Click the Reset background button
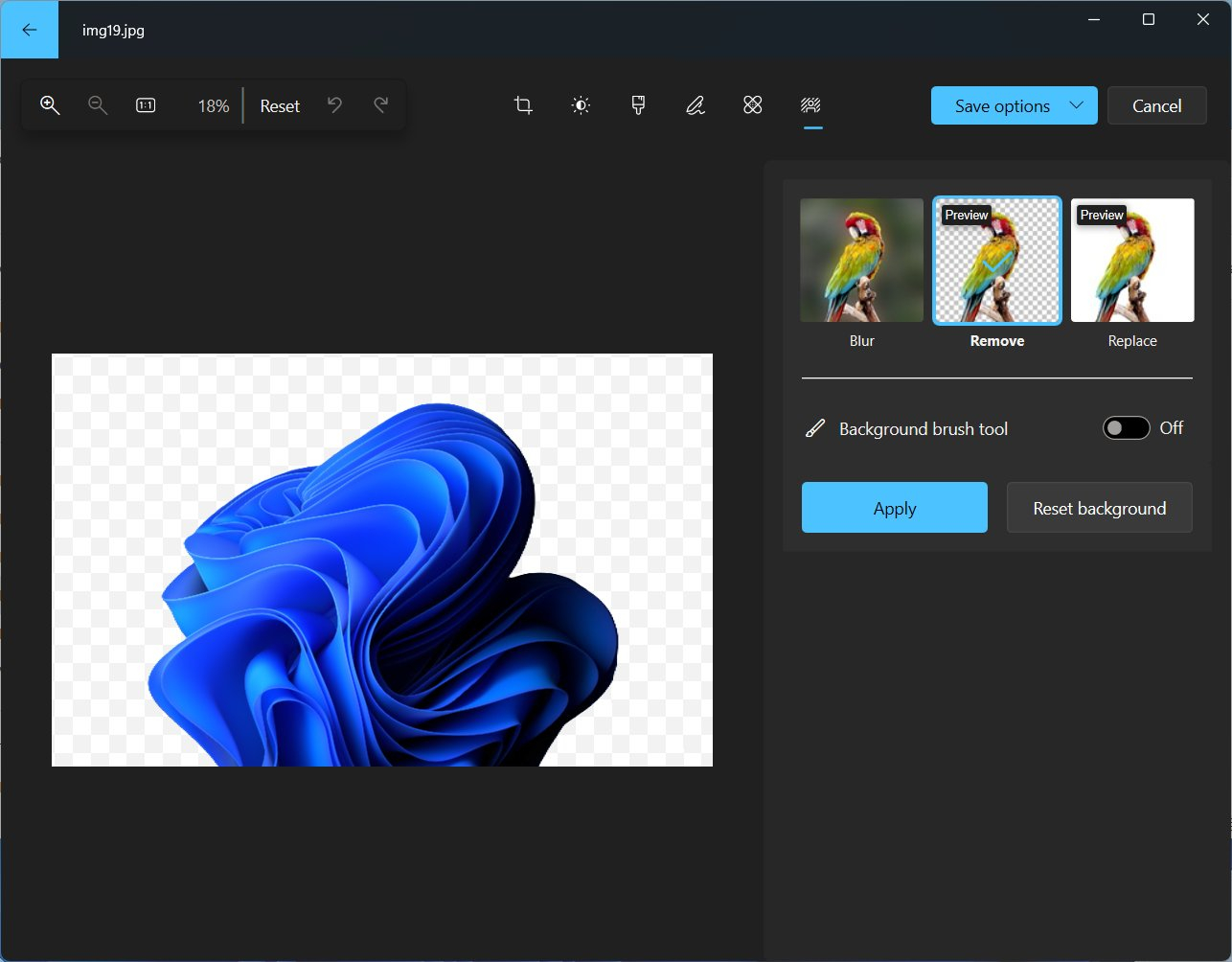The image size is (1232, 962). (1100, 508)
